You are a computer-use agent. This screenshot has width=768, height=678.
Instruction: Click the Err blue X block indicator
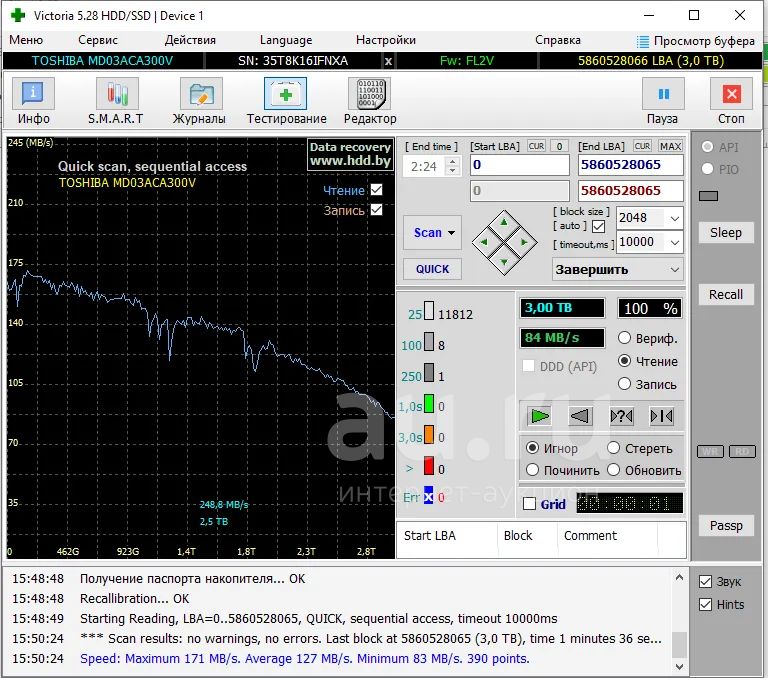click(429, 497)
